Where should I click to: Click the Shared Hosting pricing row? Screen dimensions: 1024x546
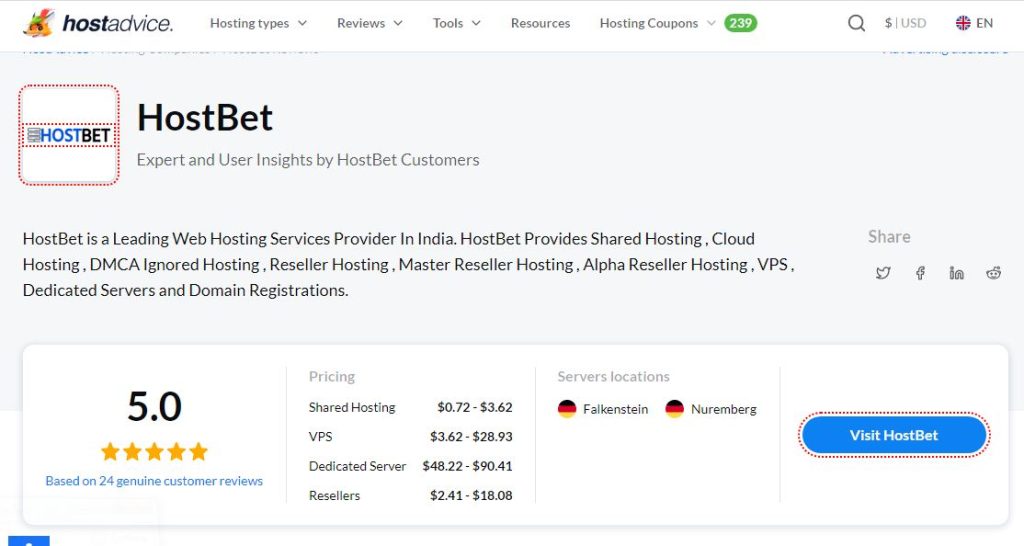pyautogui.click(x=410, y=408)
